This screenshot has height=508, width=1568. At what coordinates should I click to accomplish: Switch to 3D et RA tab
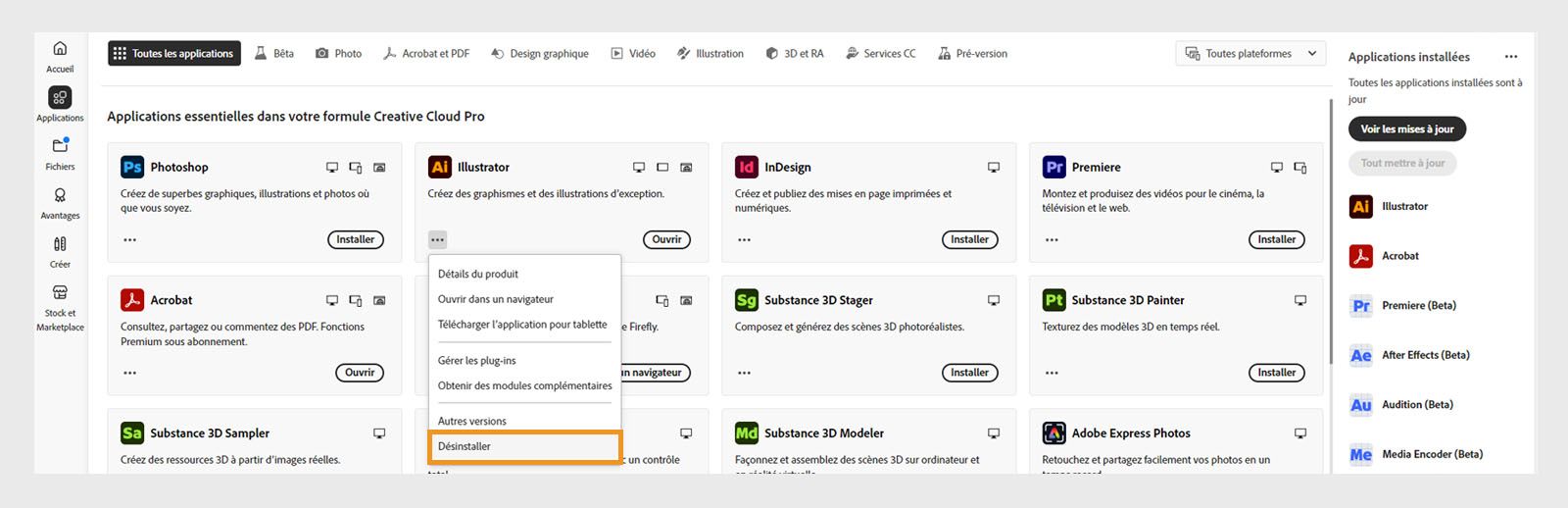coord(795,54)
